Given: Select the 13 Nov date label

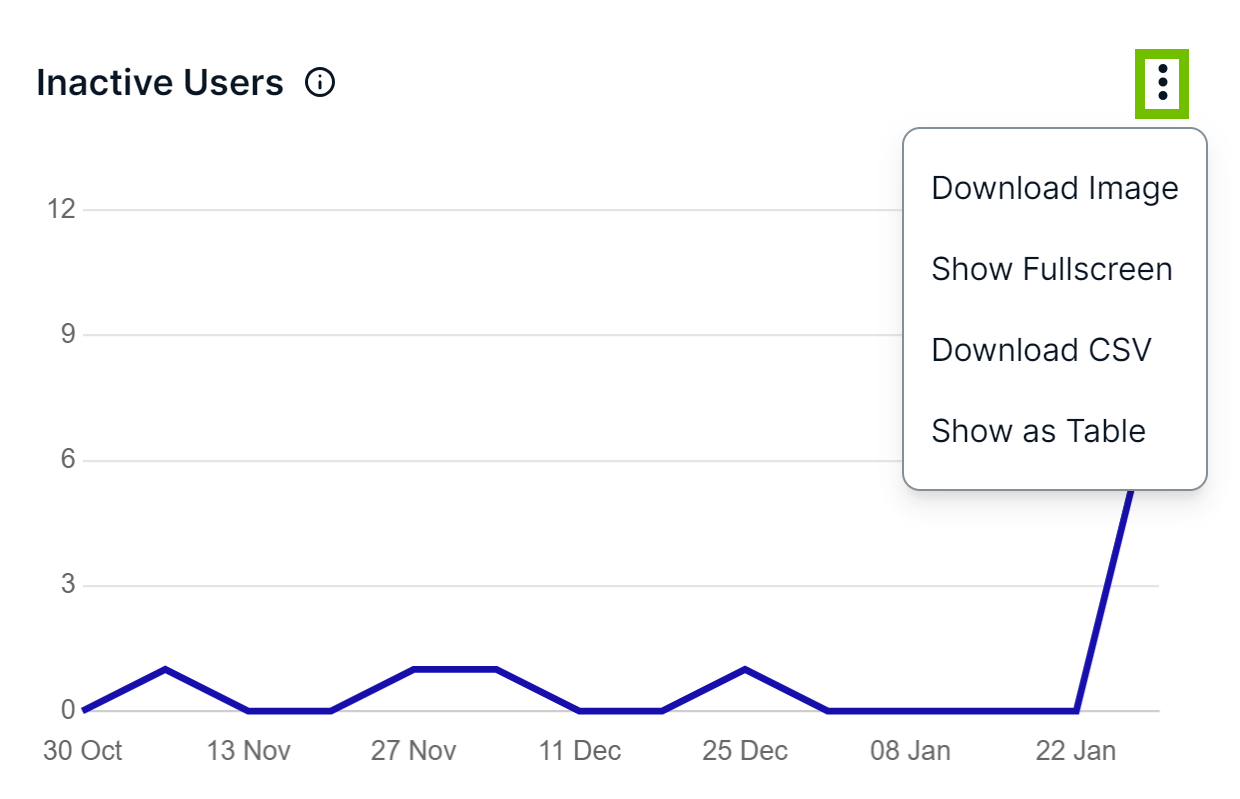Looking at the screenshot, I should click(248, 751).
